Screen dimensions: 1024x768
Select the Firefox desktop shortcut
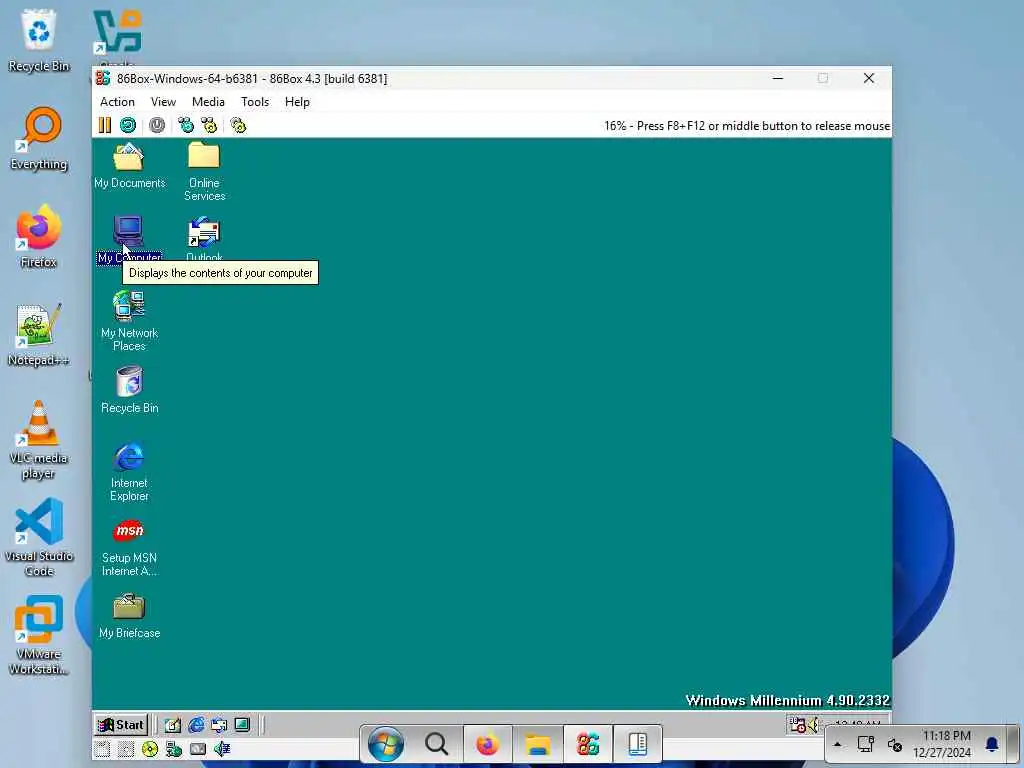click(39, 236)
